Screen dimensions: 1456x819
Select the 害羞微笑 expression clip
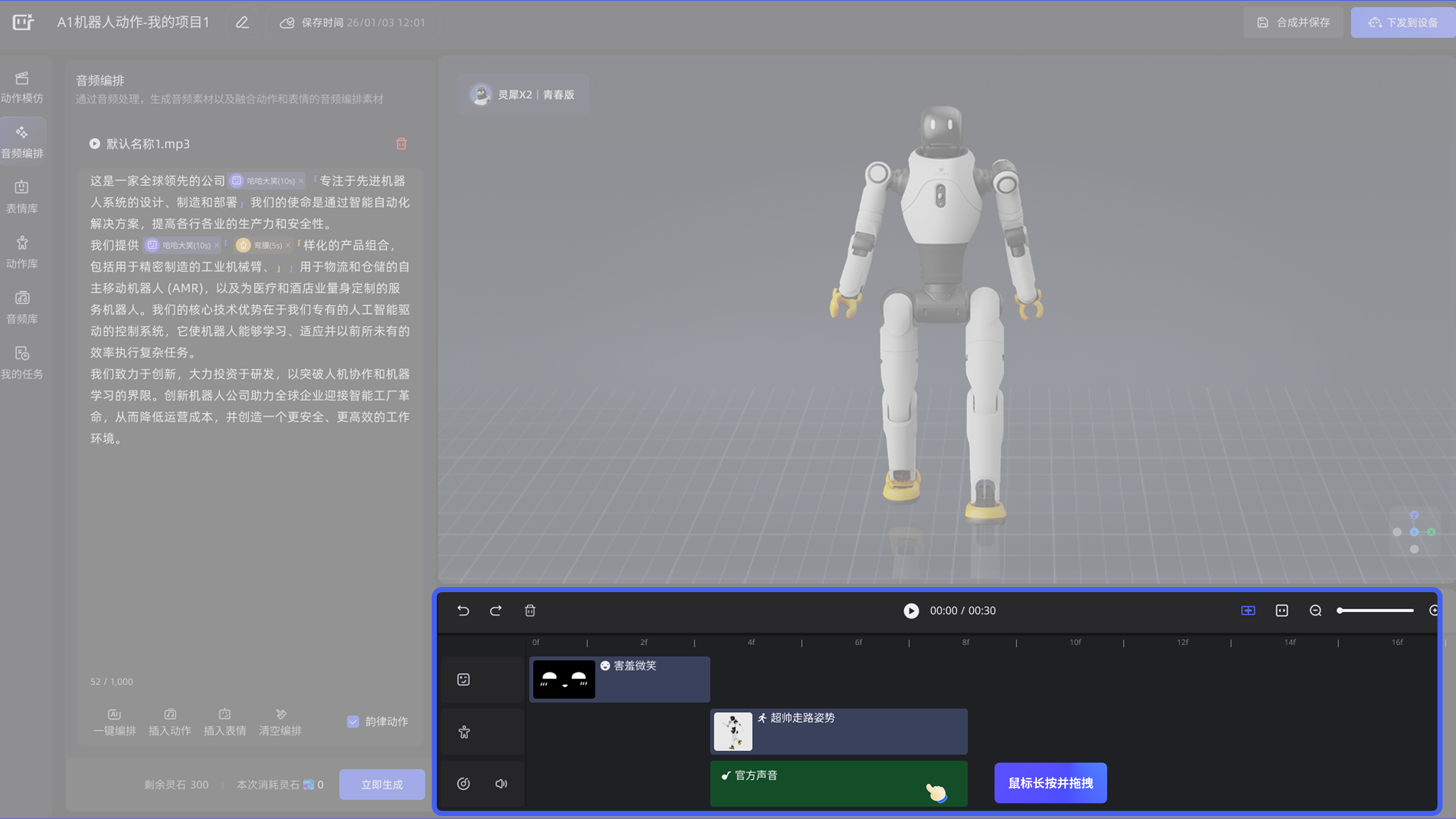point(650,681)
